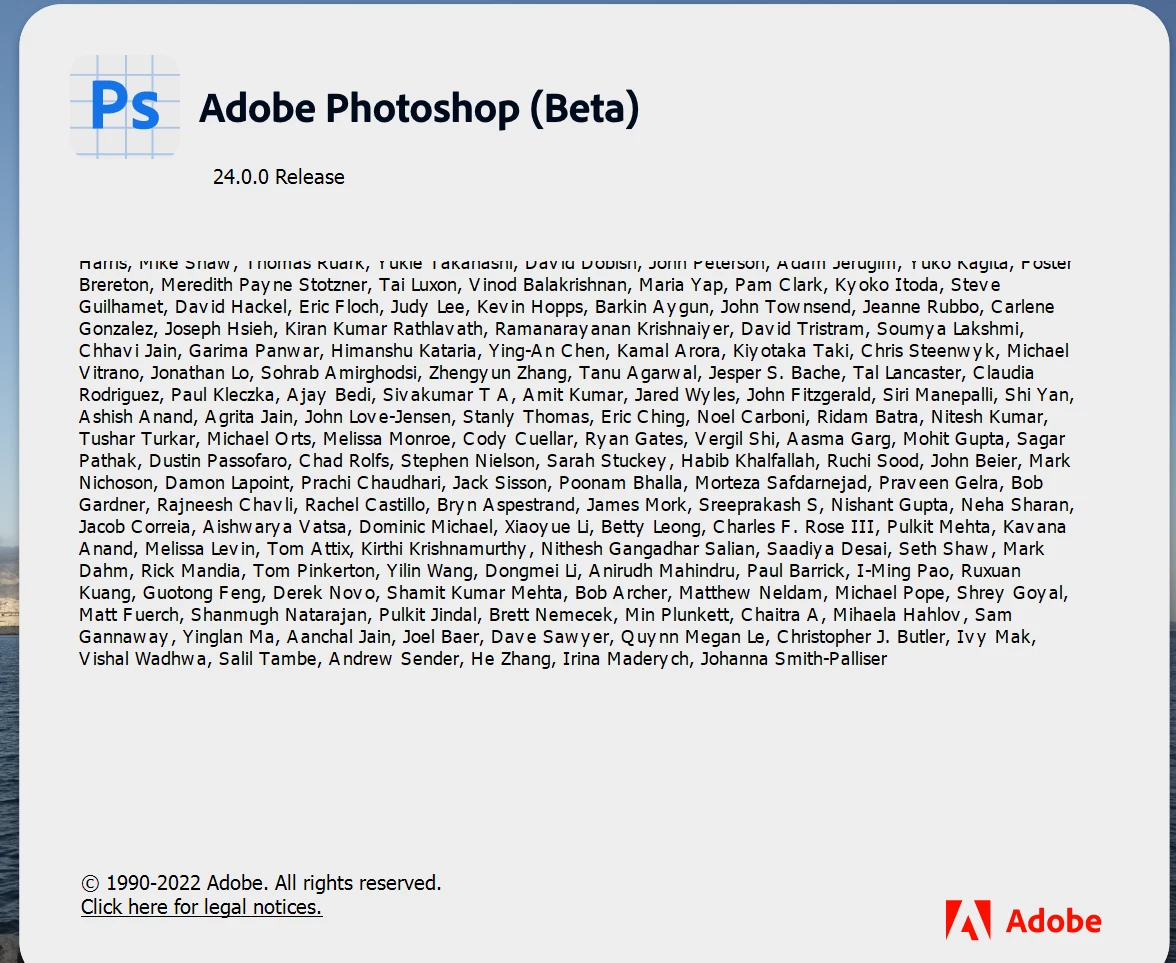This screenshot has height=963, width=1176.
Task: Click the name Prachi Chaudhari
Action: [x=370, y=483]
